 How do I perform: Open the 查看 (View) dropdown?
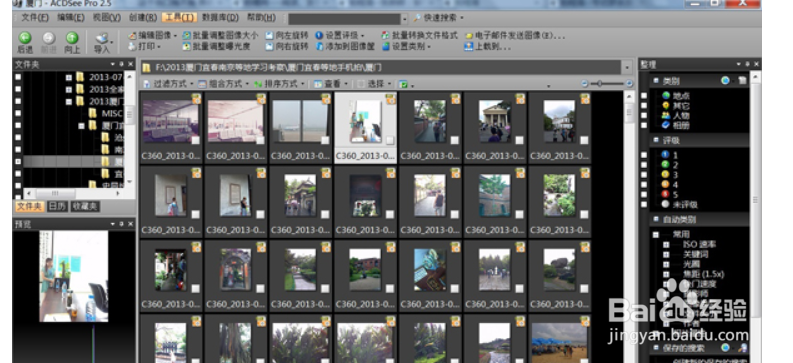coord(331,84)
